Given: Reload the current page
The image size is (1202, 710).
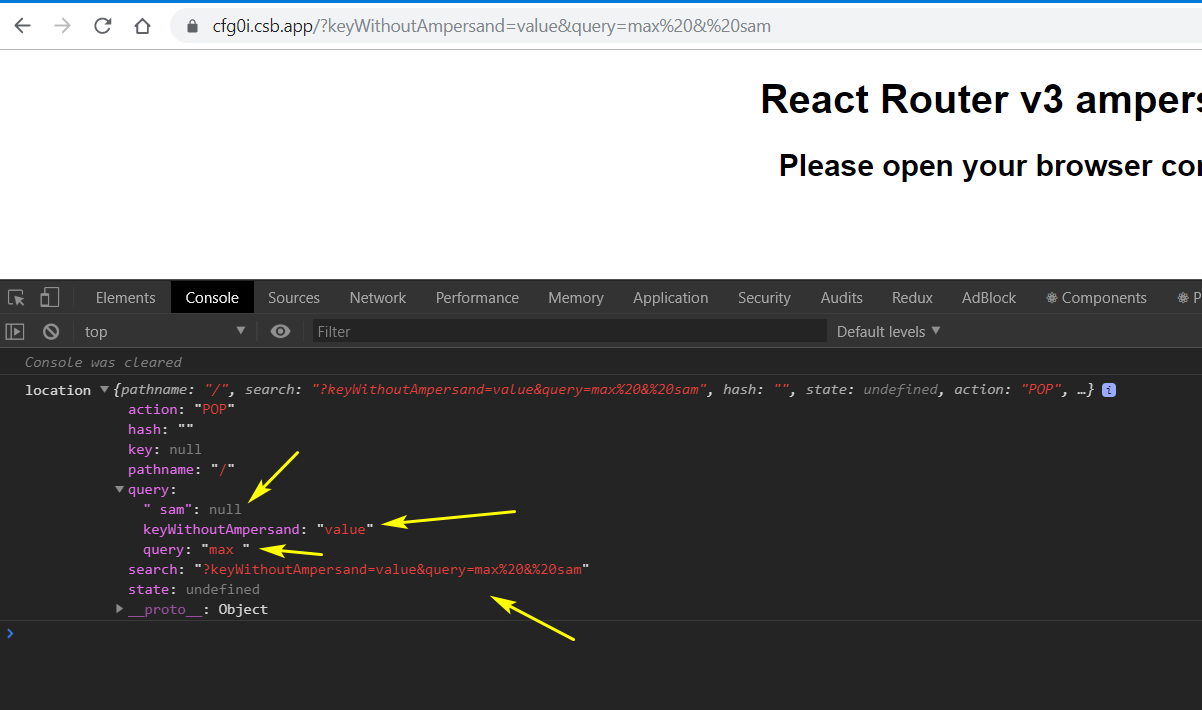Looking at the screenshot, I should [x=102, y=25].
